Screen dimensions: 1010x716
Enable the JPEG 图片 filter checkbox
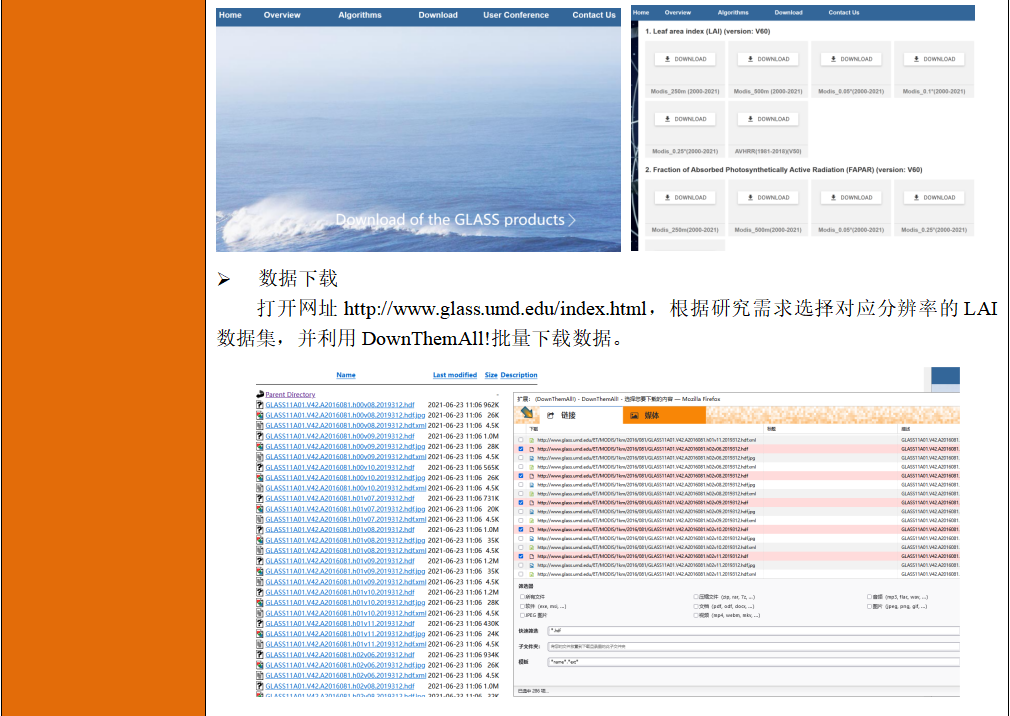click(x=521, y=614)
